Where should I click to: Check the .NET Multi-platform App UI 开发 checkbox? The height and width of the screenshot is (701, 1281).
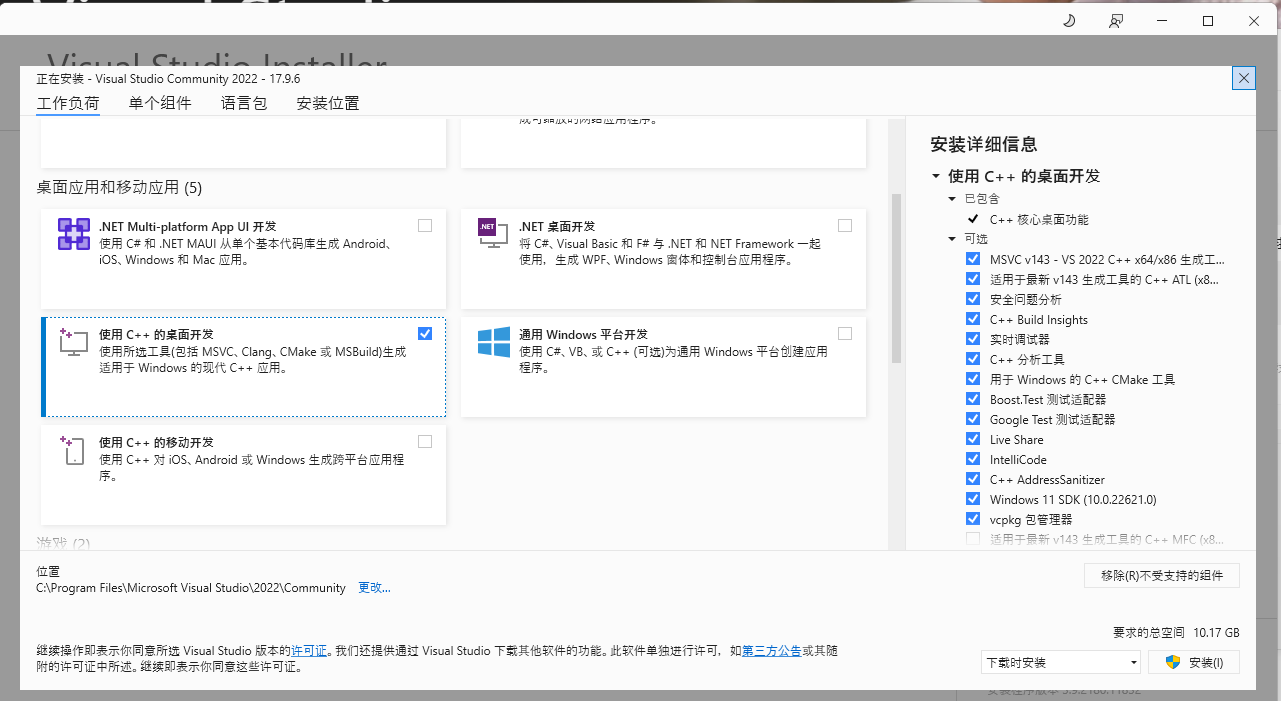point(425,226)
